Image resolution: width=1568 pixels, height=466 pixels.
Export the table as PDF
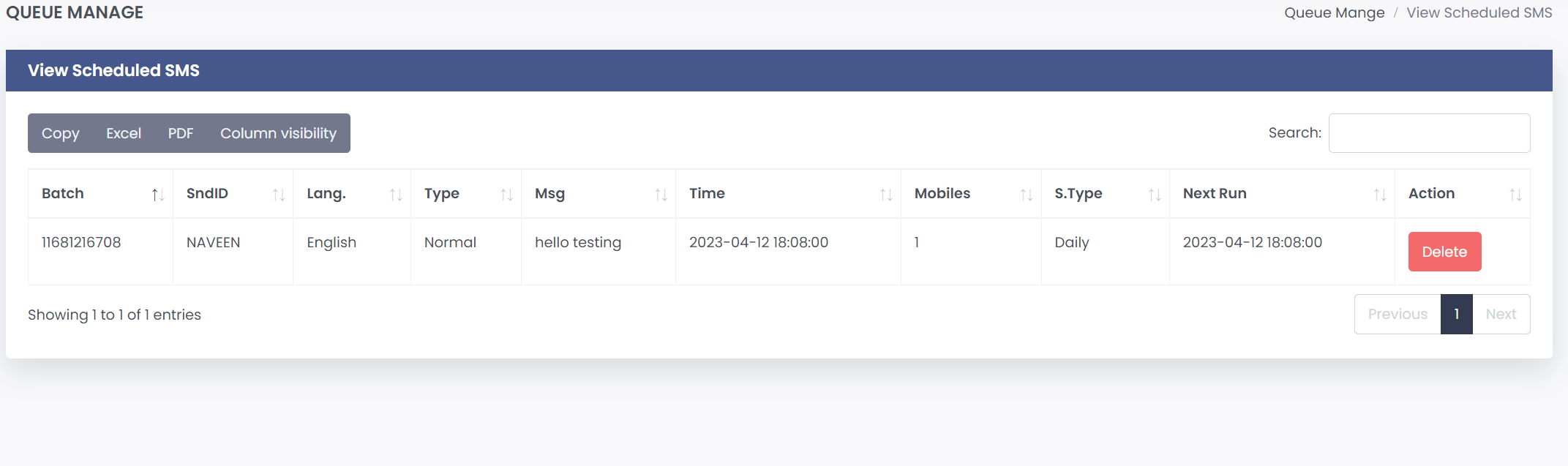(x=181, y=133)
